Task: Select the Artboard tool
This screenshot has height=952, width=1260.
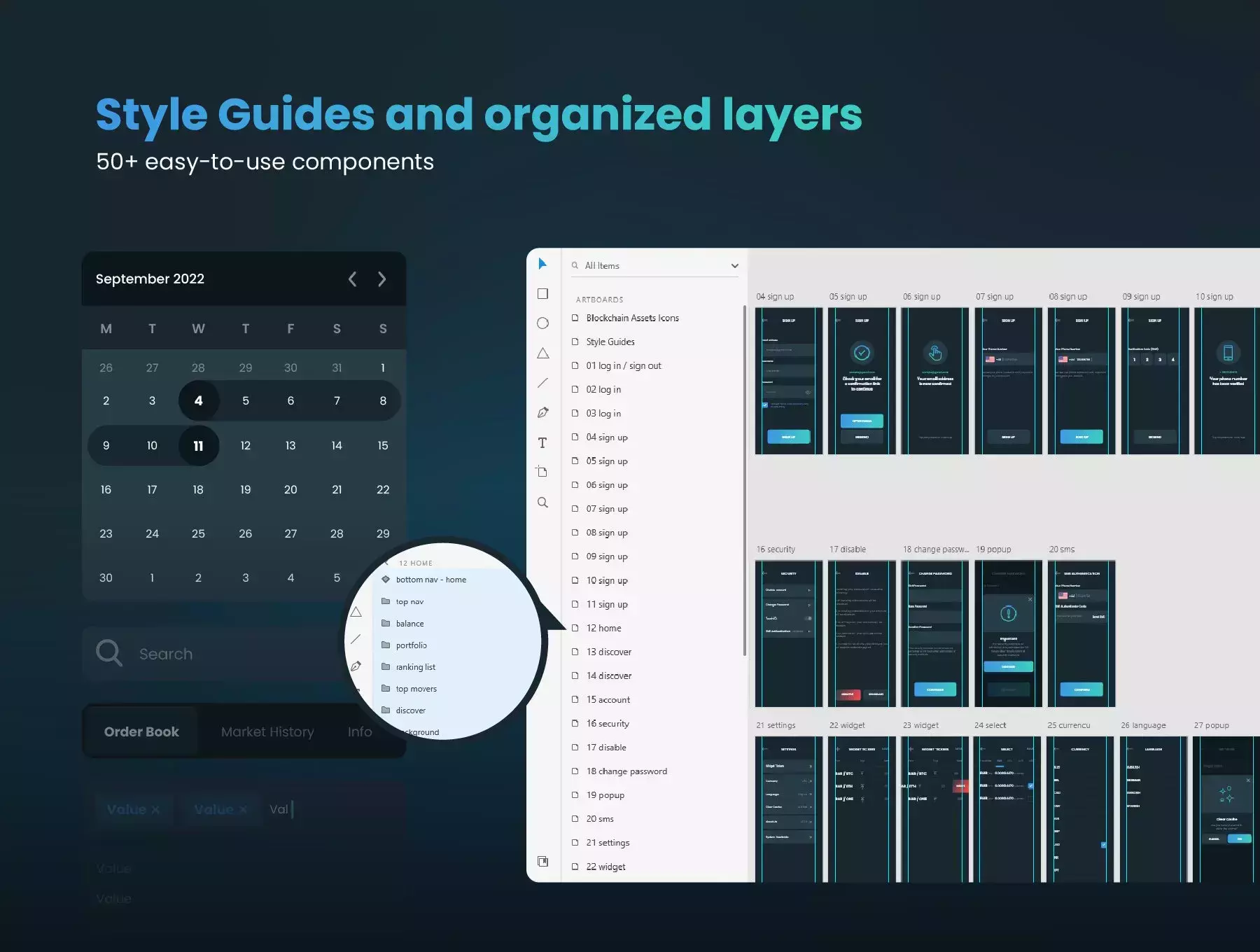Action: [542, 472]
